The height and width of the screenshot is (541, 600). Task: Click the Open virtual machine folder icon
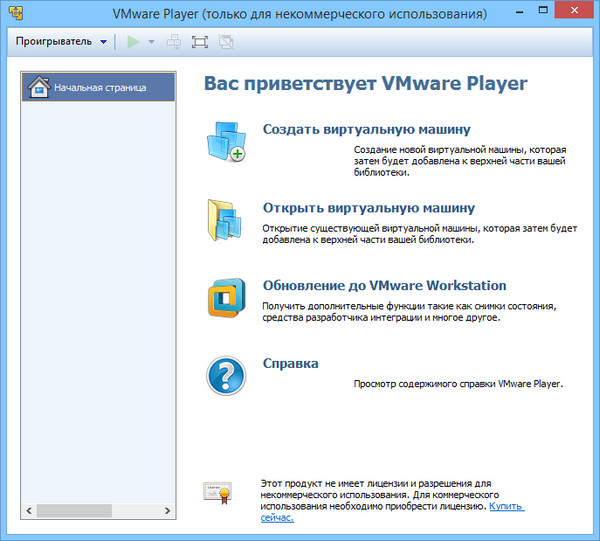click(x=225, y=219)
